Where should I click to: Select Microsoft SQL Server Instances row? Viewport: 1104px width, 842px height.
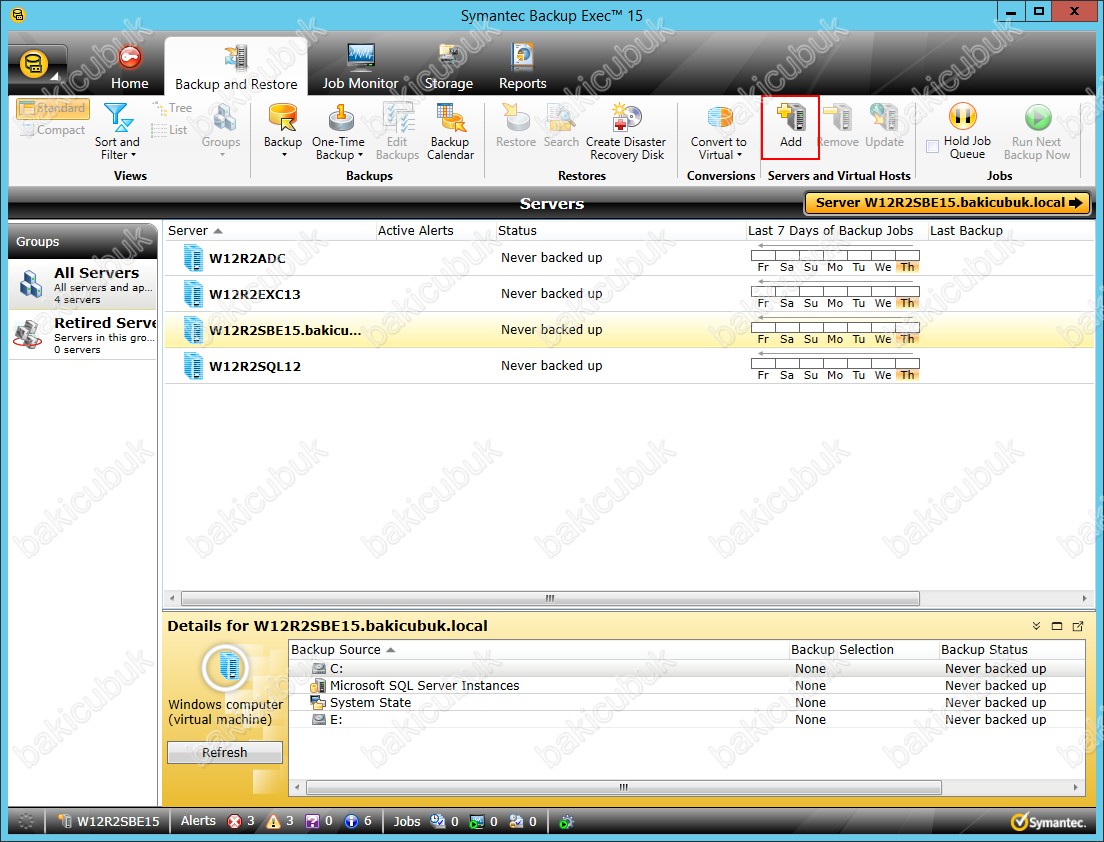[687, 686]
